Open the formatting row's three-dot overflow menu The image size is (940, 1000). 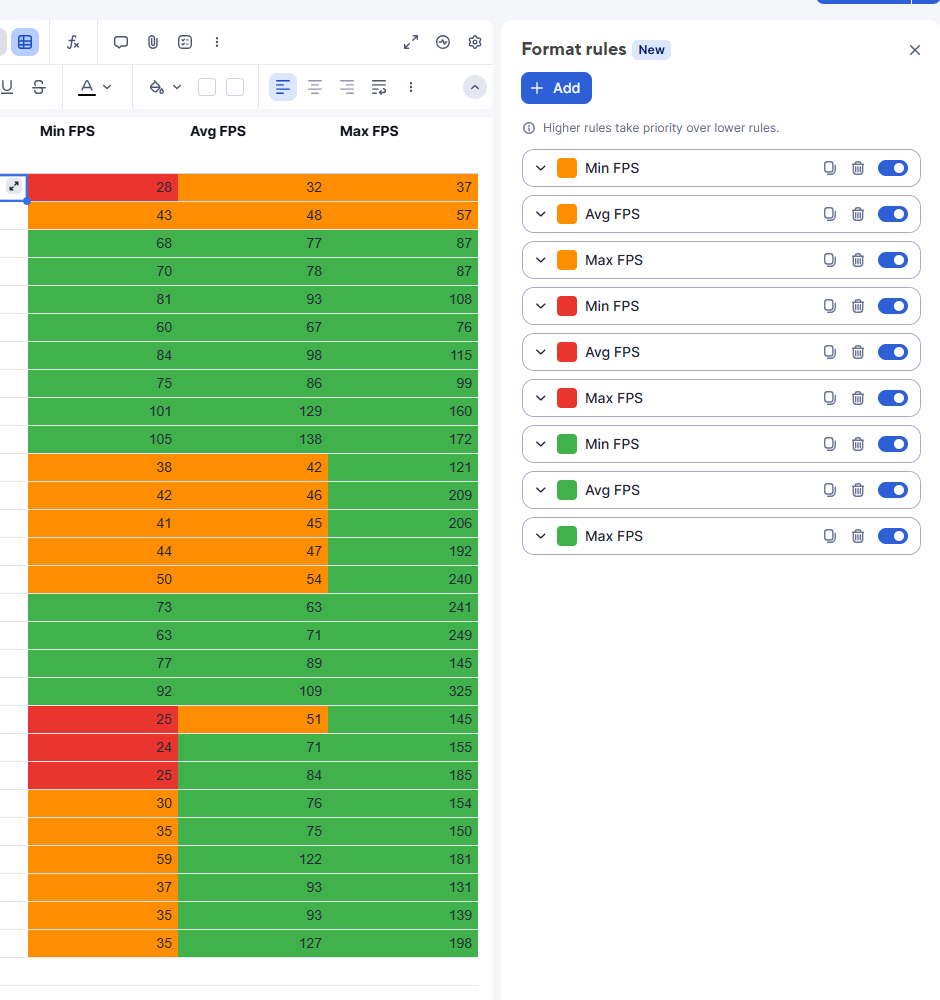tap(411, 87)
